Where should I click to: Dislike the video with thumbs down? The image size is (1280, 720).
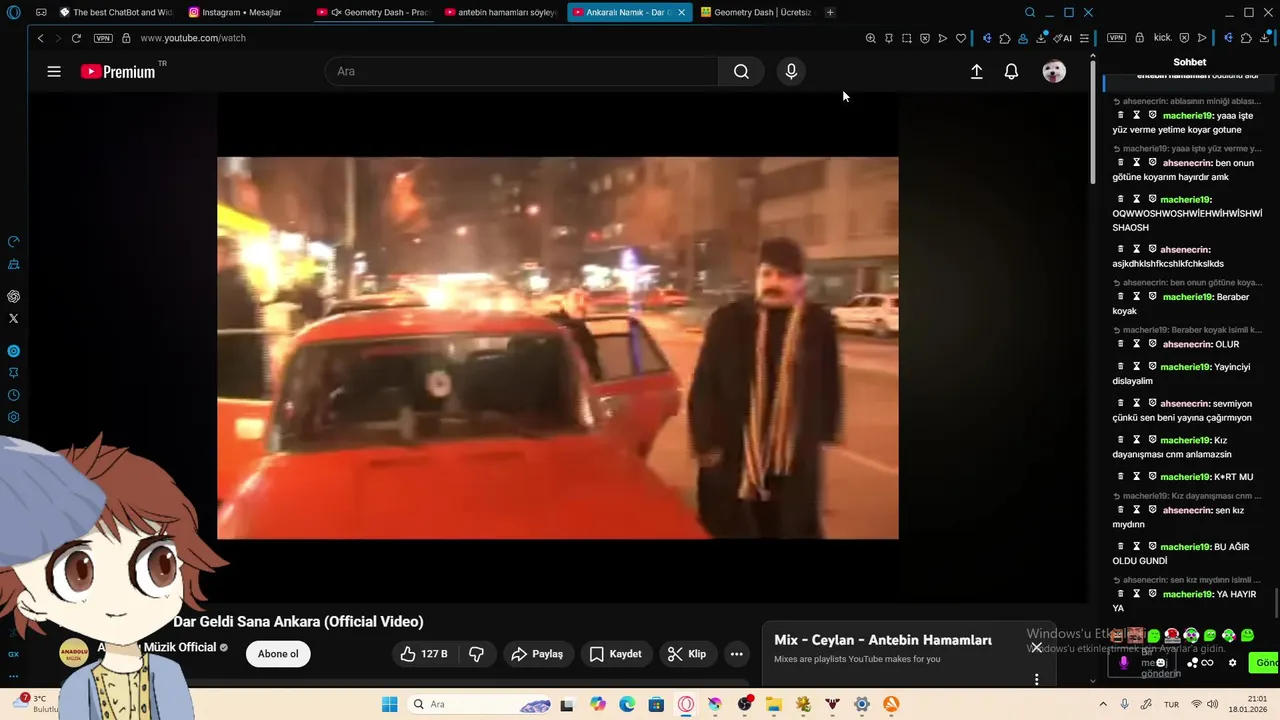click(477, 654)
